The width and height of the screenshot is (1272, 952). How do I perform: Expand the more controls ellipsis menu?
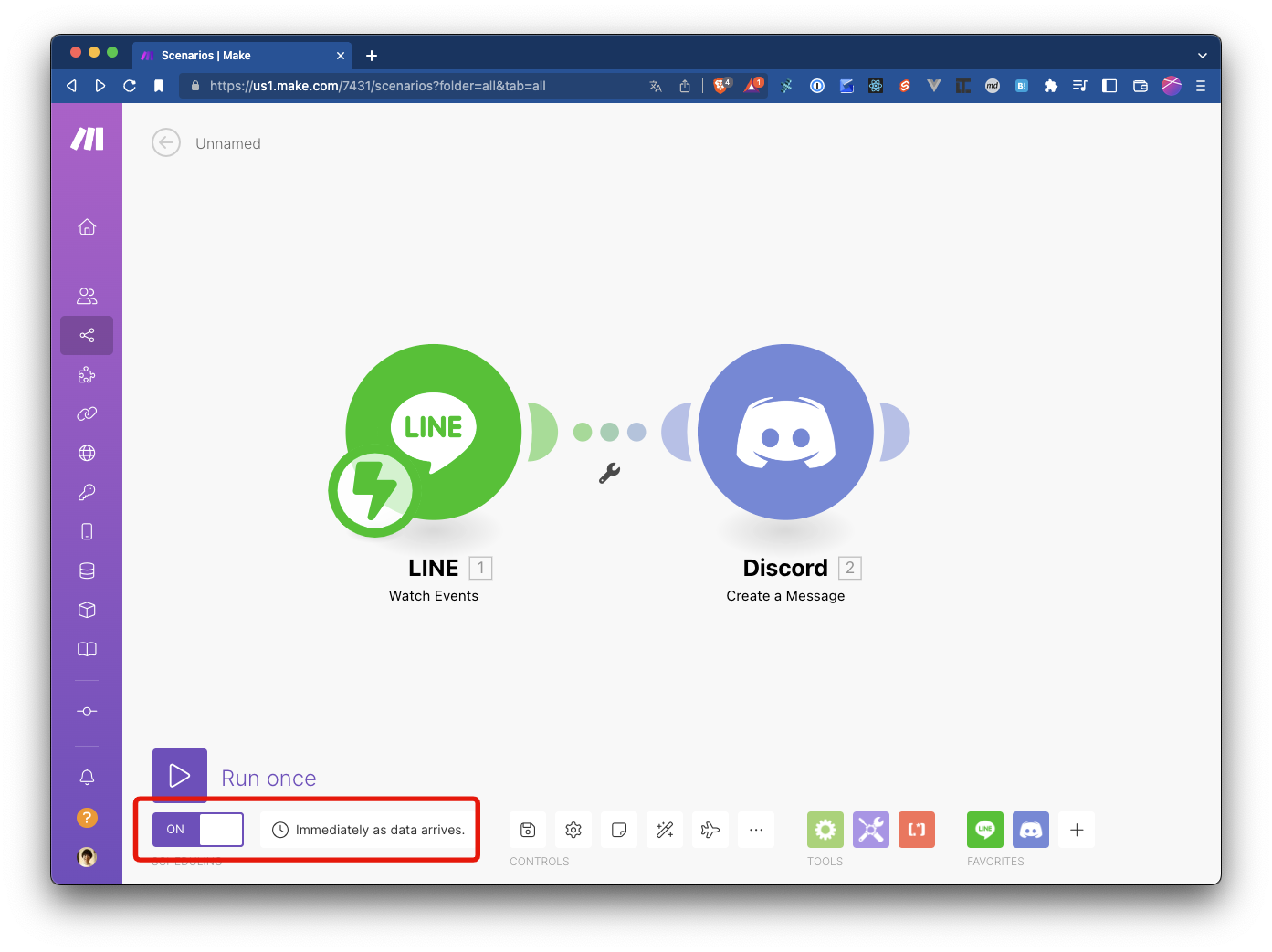point(755,830)
